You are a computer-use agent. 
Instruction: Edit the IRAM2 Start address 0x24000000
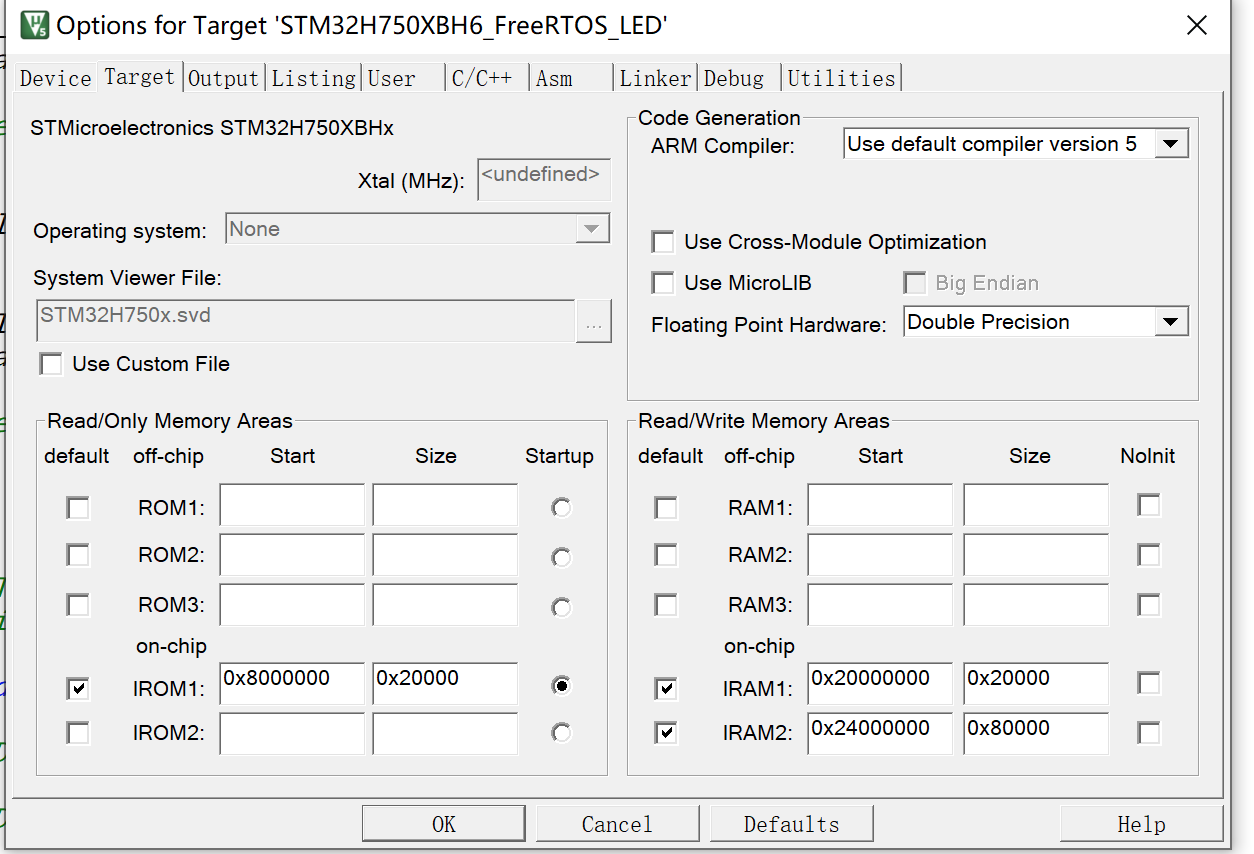click(x=880, y=733)
